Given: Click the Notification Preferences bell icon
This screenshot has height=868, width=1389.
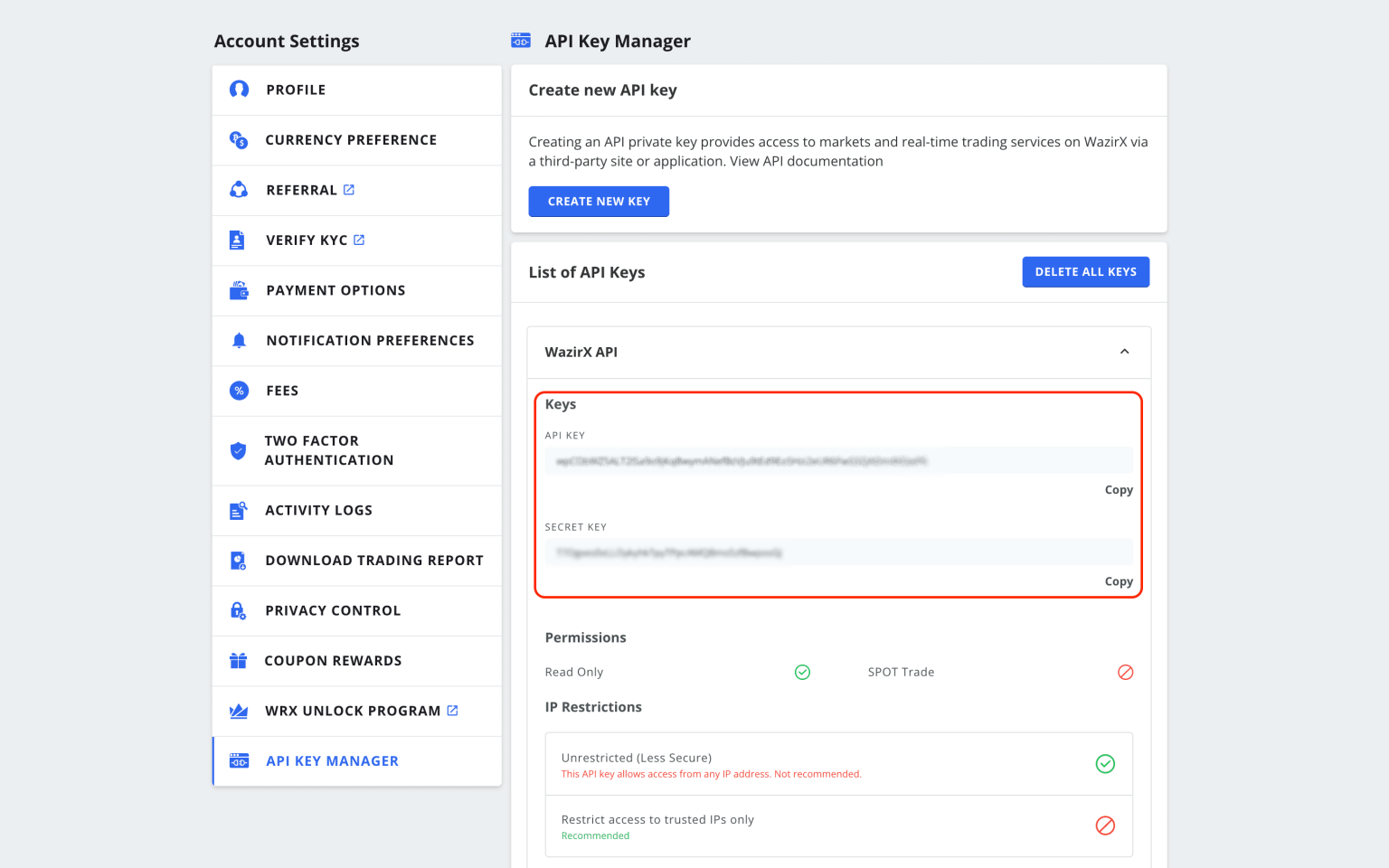Looking at the screenshot, I should [x=239, y=340].
